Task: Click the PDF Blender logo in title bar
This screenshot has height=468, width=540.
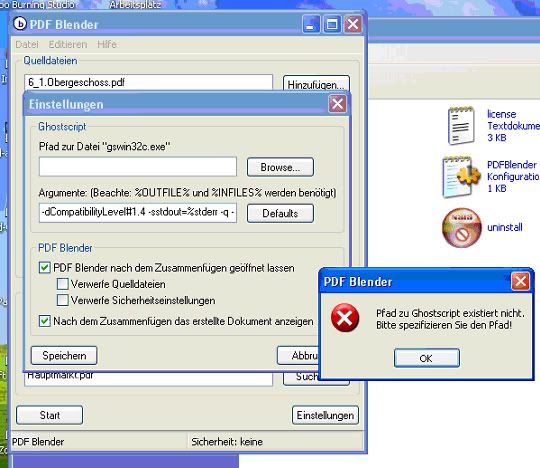Action: click(20, 24)
